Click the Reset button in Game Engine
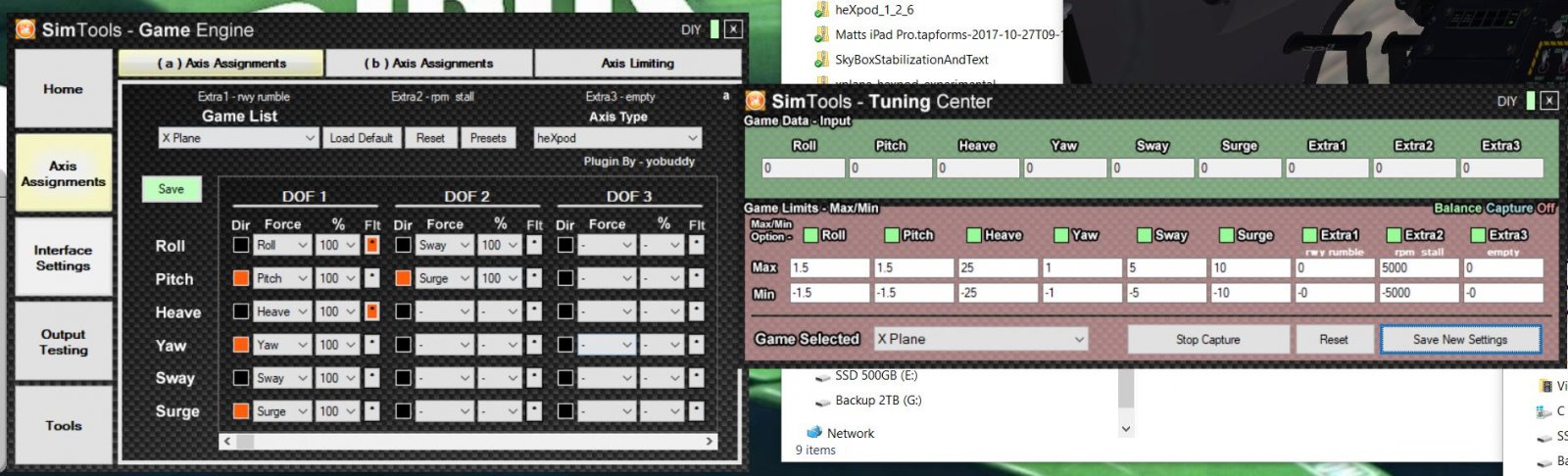Viewport: 1568px width, 476px height. (x=430, y=138)
